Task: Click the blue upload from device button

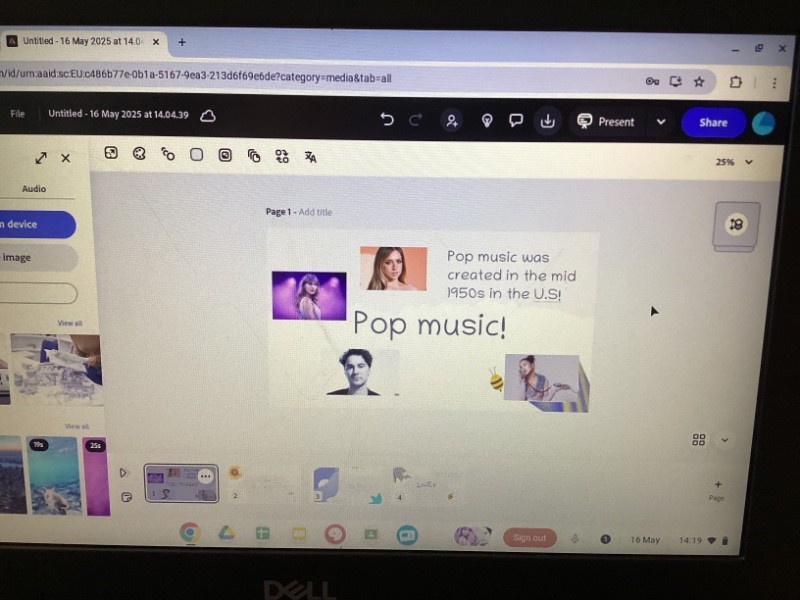Action: (36, 224)
